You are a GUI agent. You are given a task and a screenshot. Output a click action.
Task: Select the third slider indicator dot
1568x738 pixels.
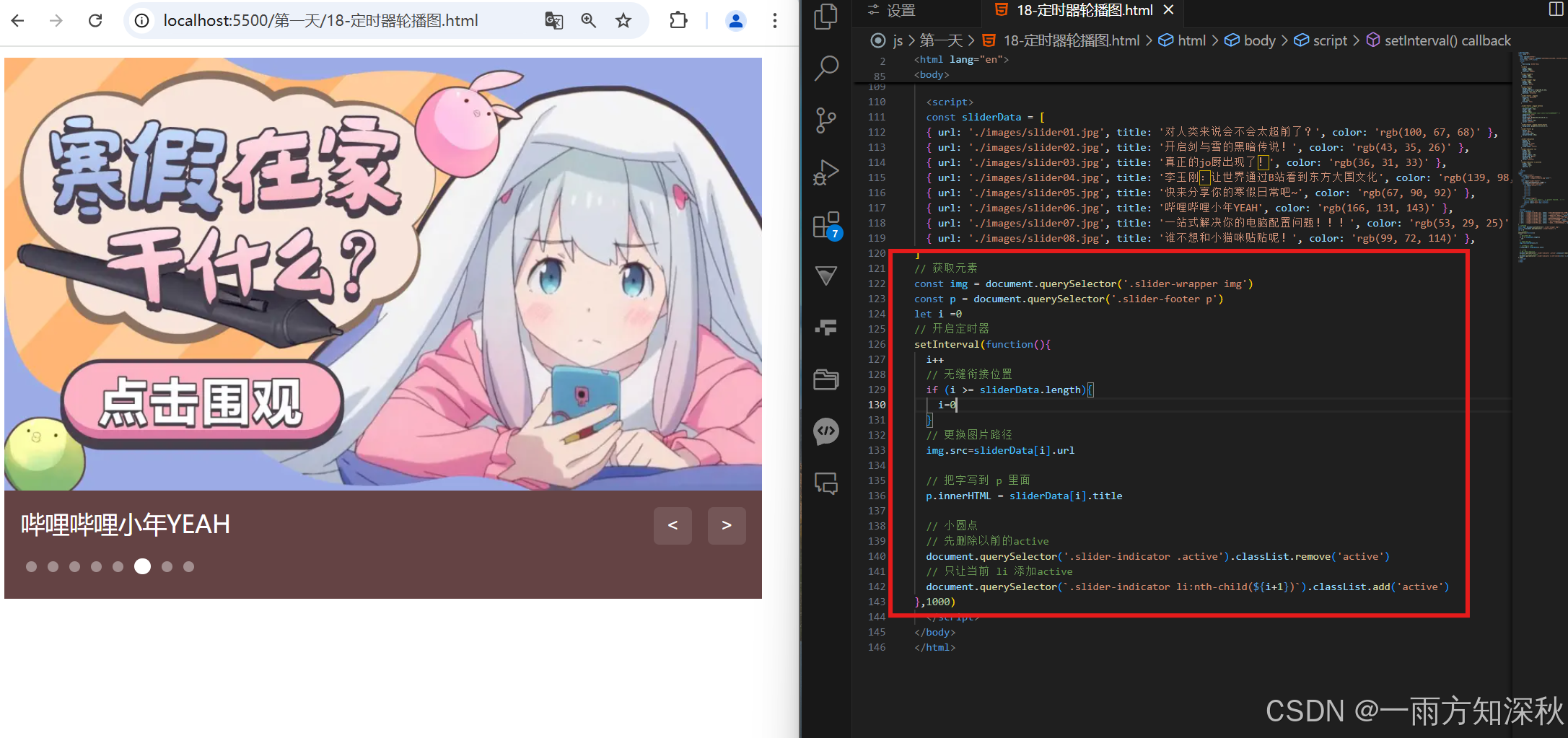(x=74, y=567)
